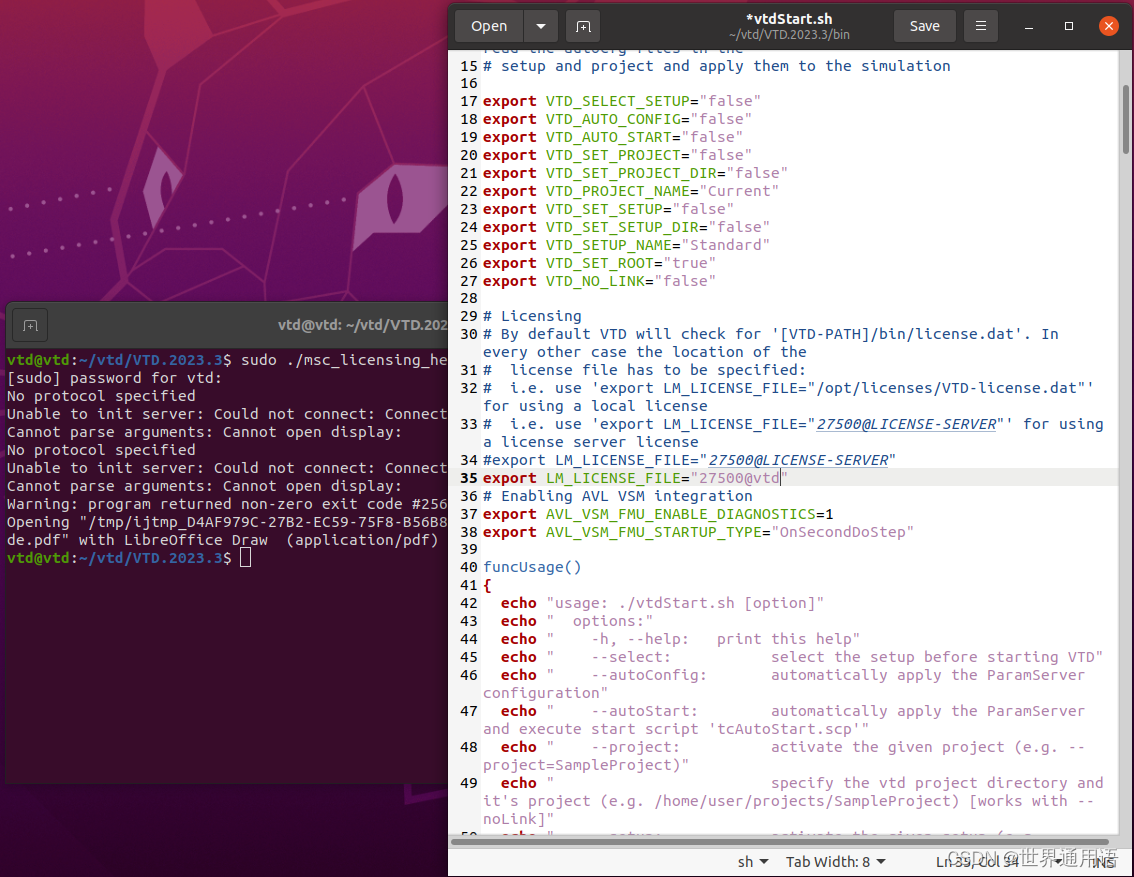The image size is (1134, 877).
Task: Open the gedit hamburger menu
Action: tap(980, 26)
